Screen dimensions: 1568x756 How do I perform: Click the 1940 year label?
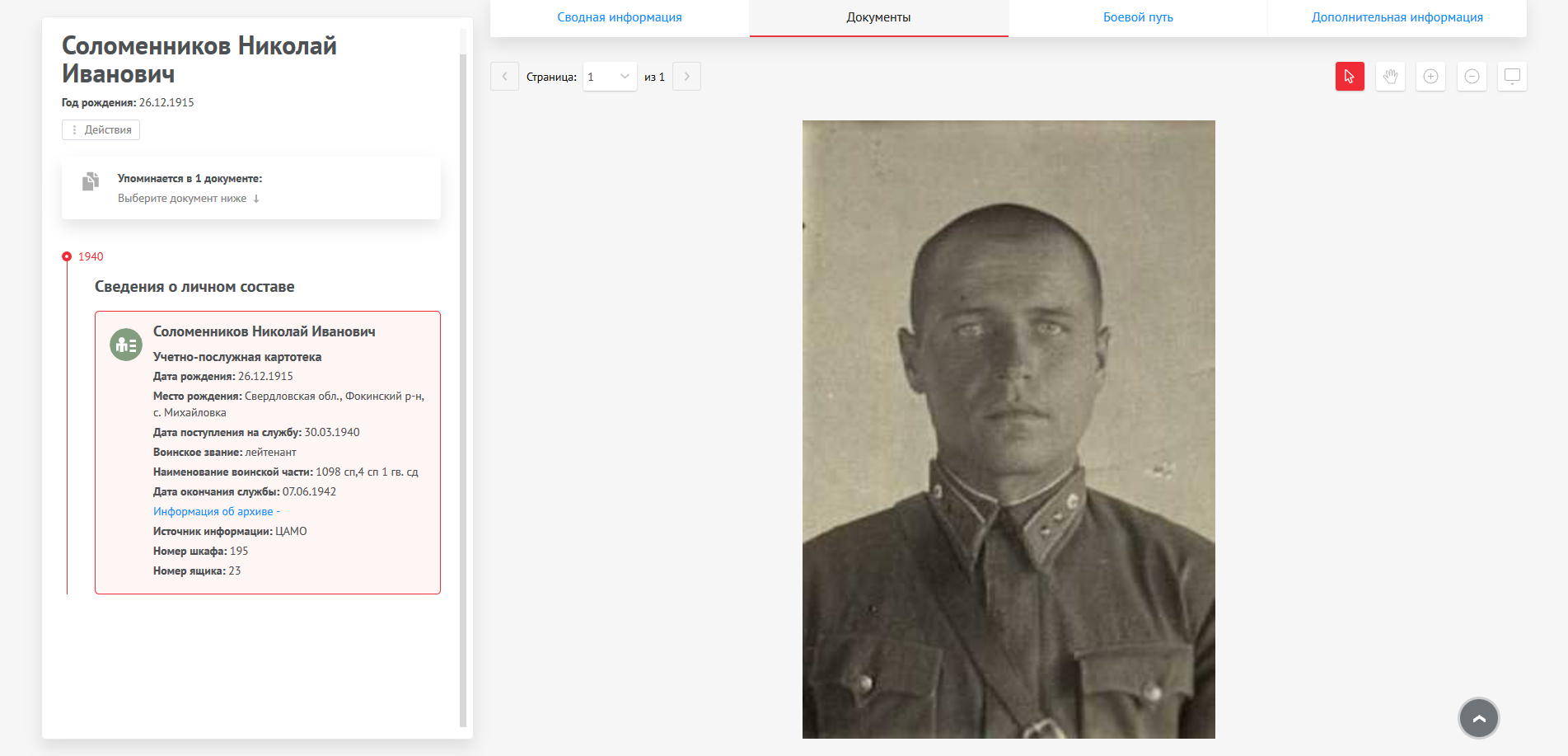click(91, 256)
